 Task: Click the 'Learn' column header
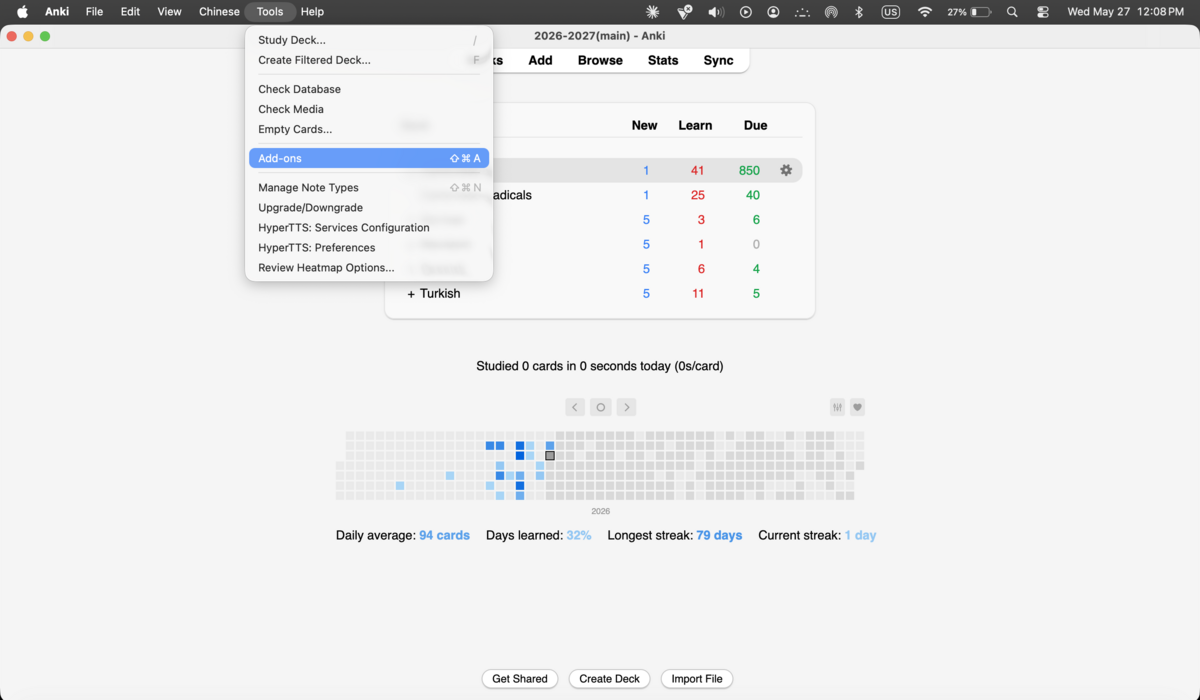click(x=695, y=125)
